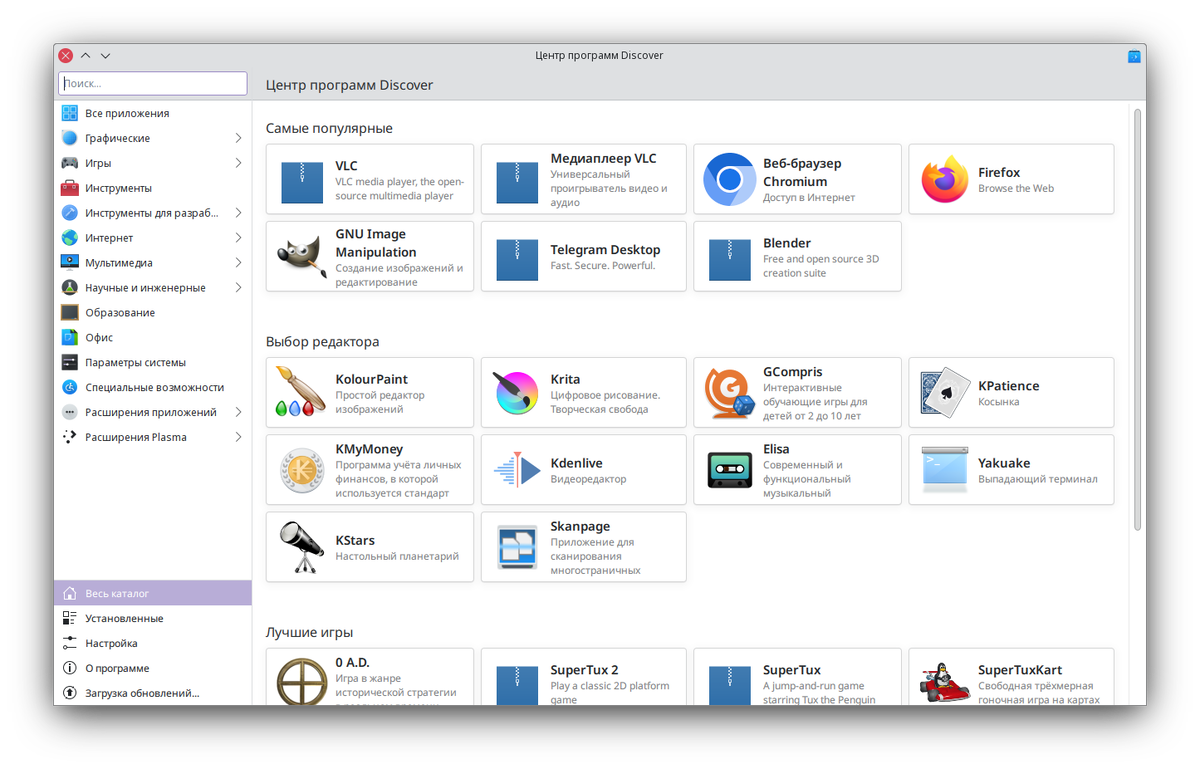Click the Самые популярные heading
1200x769 pixels.
(329, 128)
